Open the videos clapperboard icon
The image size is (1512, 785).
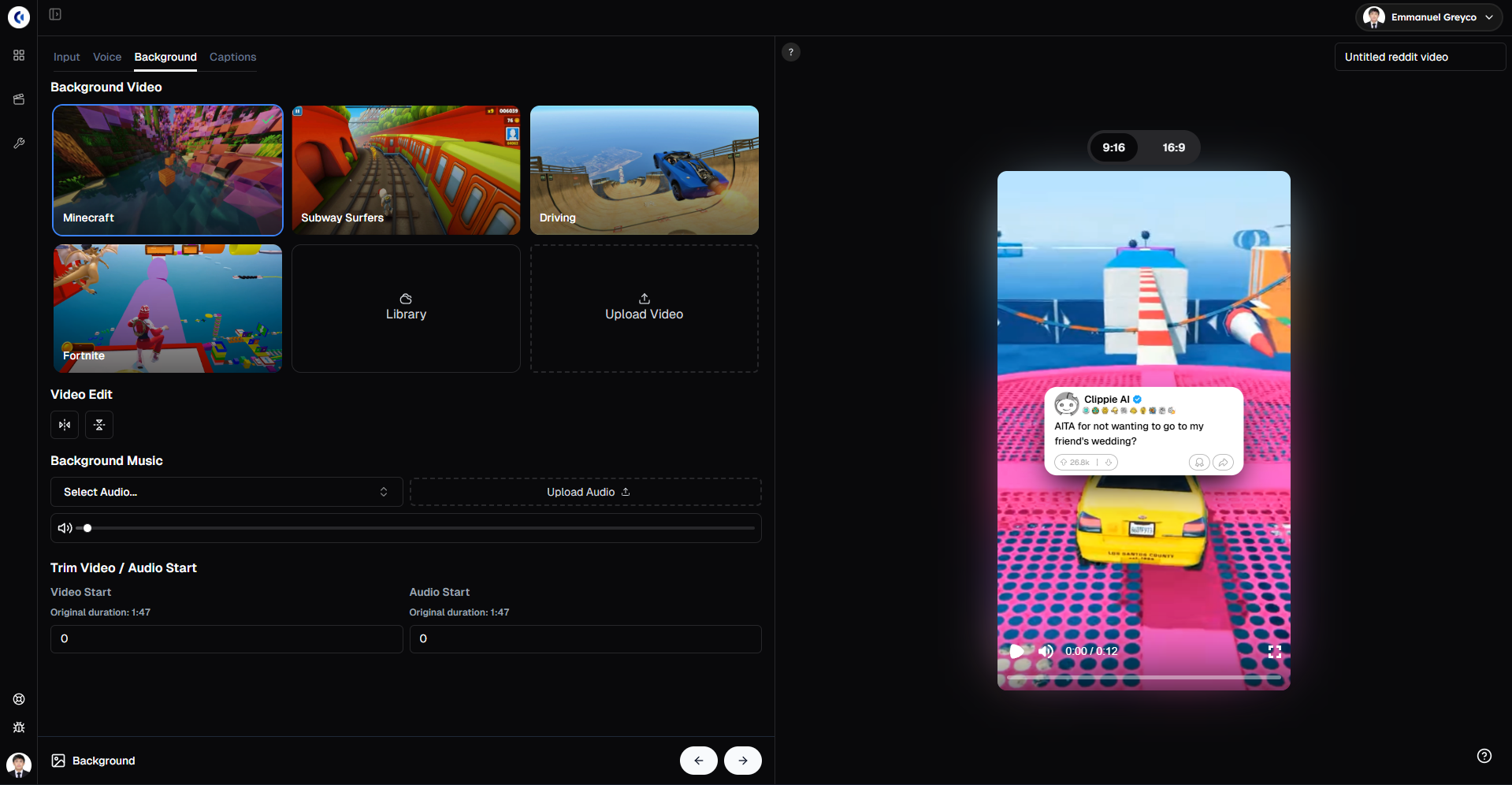19,99
